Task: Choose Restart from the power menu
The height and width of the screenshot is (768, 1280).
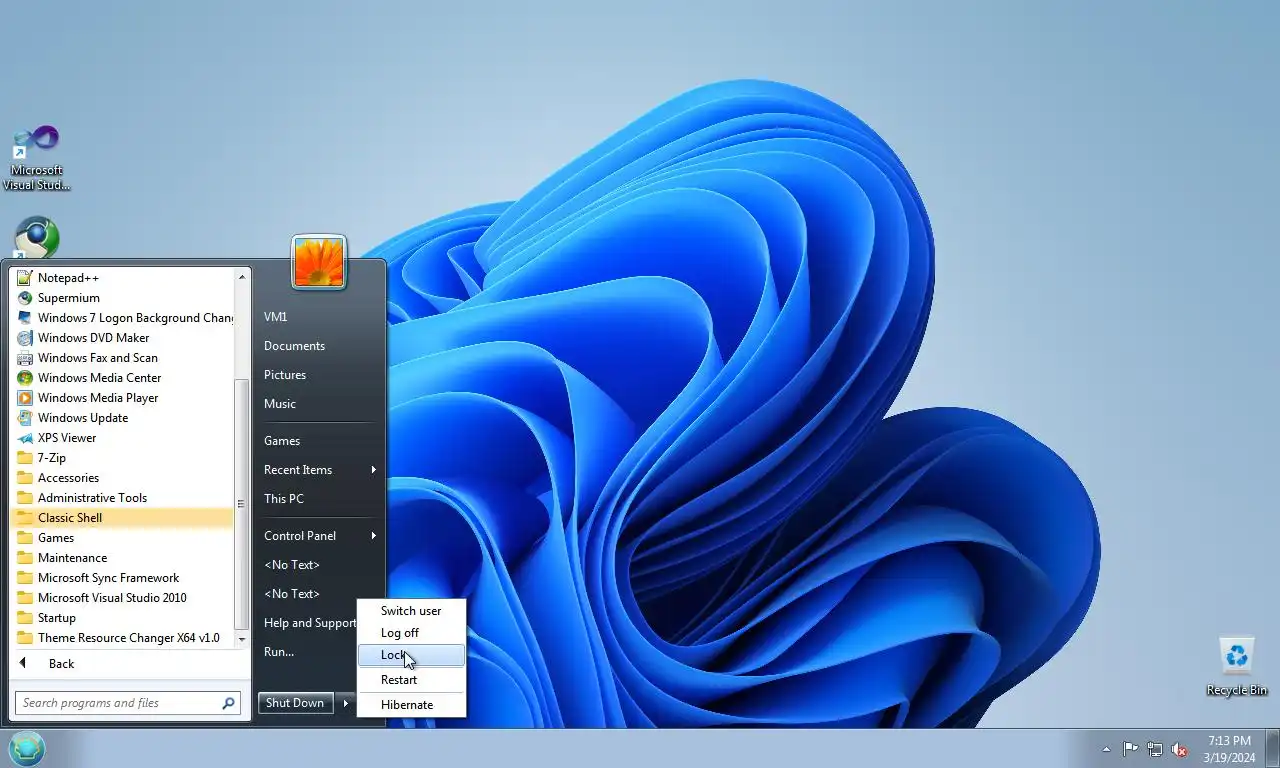Action: pos(411,679)
